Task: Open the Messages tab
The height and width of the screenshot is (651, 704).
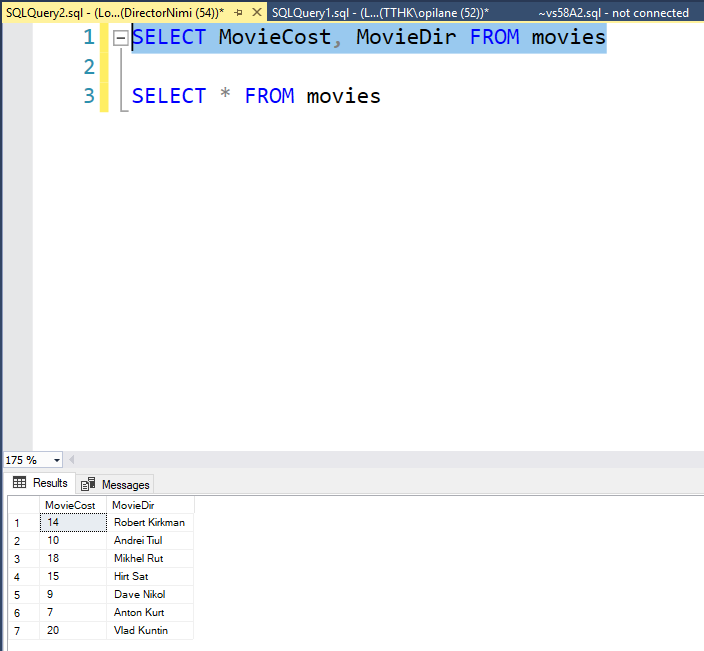Action: click(x=124, y=484)
